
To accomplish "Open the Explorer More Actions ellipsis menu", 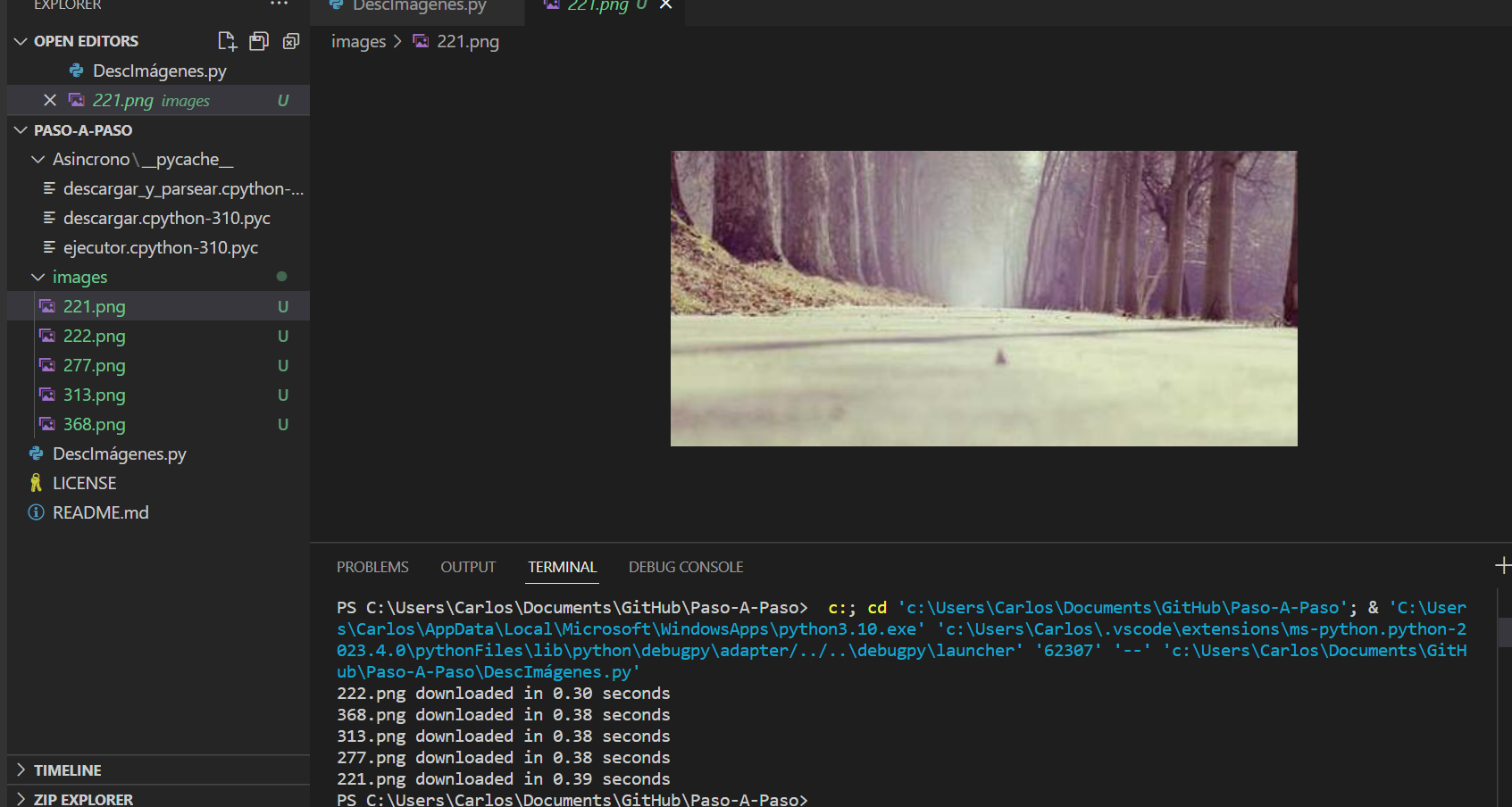I will click(279, 4).
